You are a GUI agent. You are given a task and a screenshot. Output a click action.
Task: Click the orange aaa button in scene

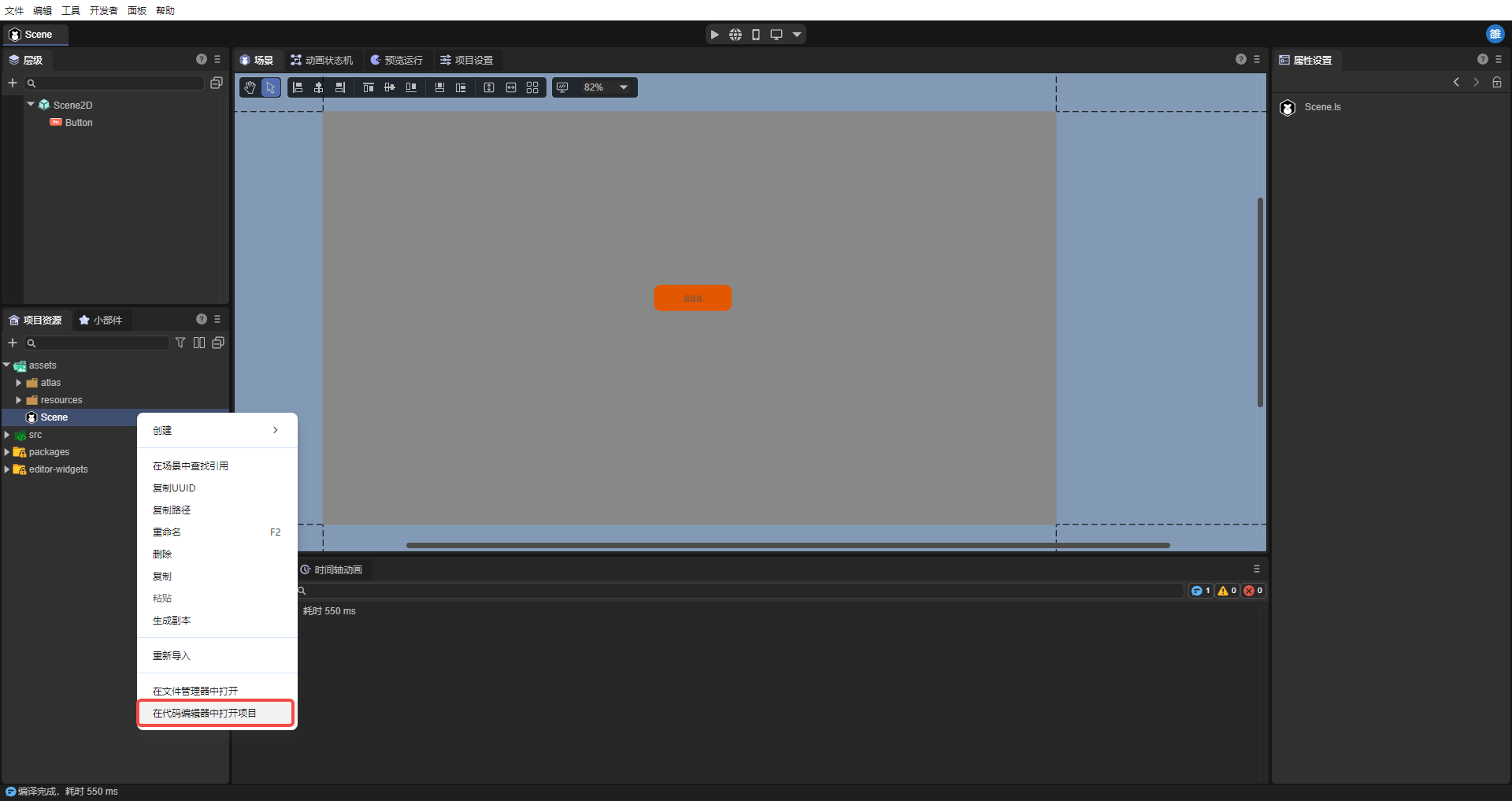(692, 298)
